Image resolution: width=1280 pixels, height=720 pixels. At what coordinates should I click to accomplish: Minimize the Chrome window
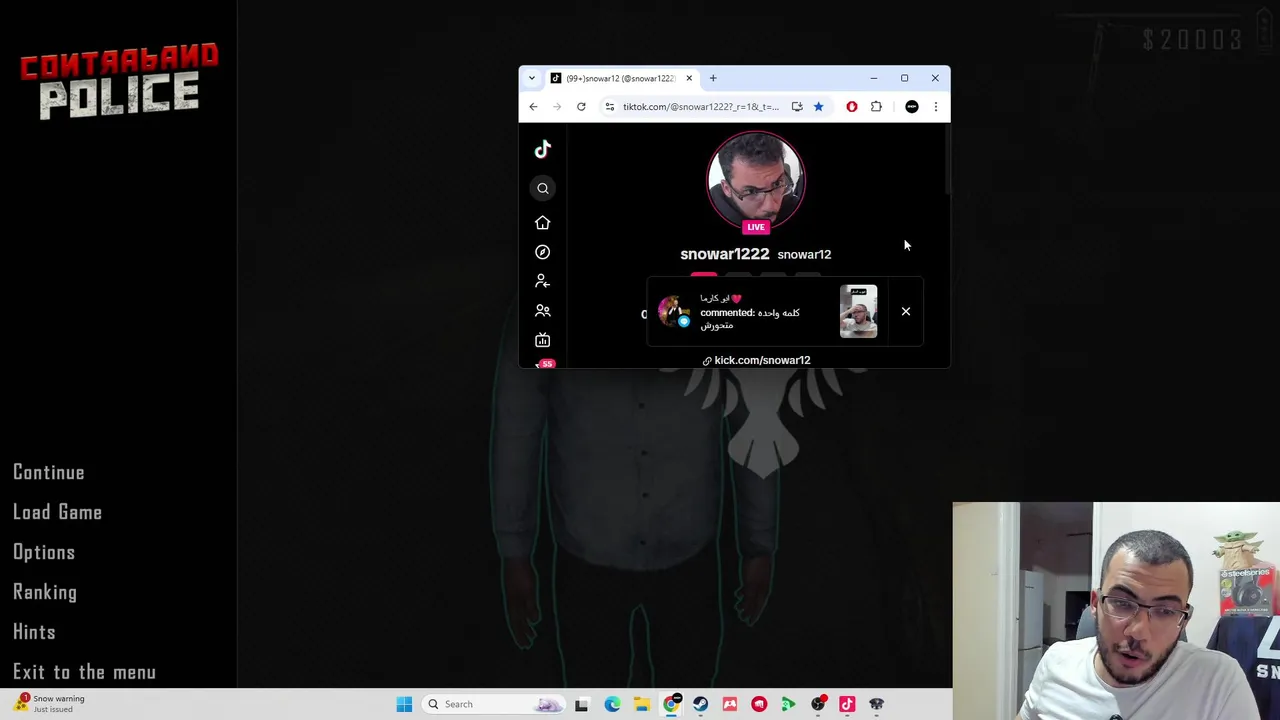pos(873,78)
